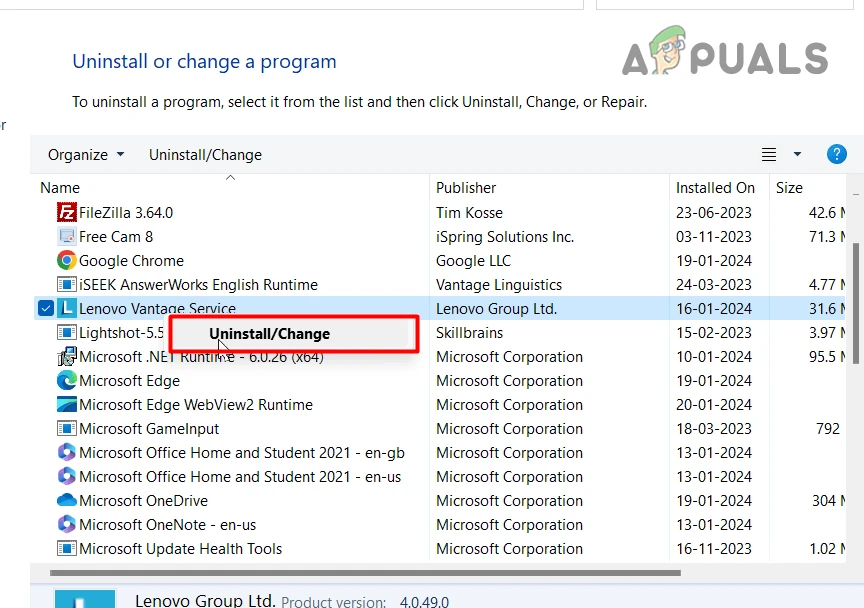Click the Microsoft Edge WebView2 Runtime icon
Screen dimensions: 864x608
tap(67, 405)
